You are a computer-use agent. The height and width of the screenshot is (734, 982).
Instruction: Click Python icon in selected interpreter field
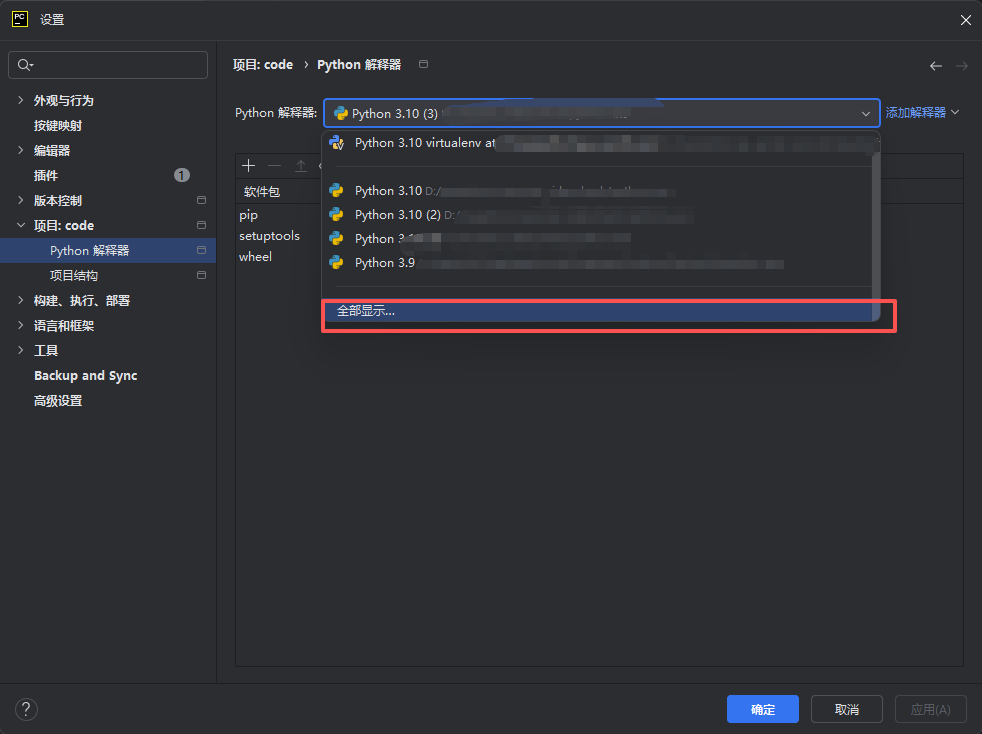point(341,113)
